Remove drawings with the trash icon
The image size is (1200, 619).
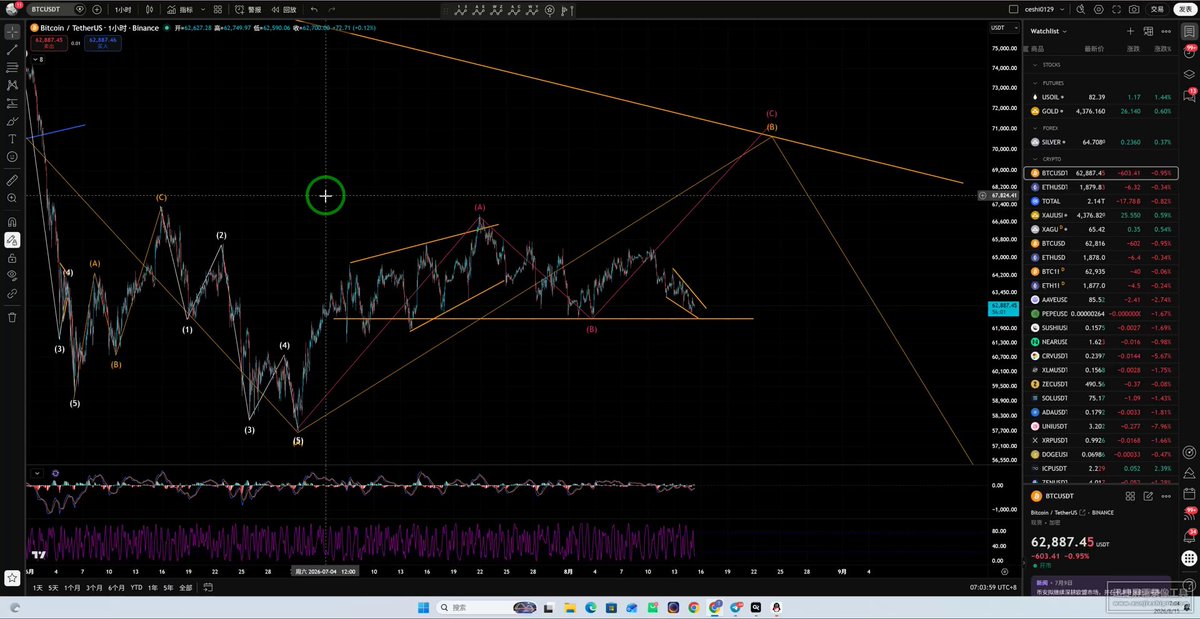(12, 317)
